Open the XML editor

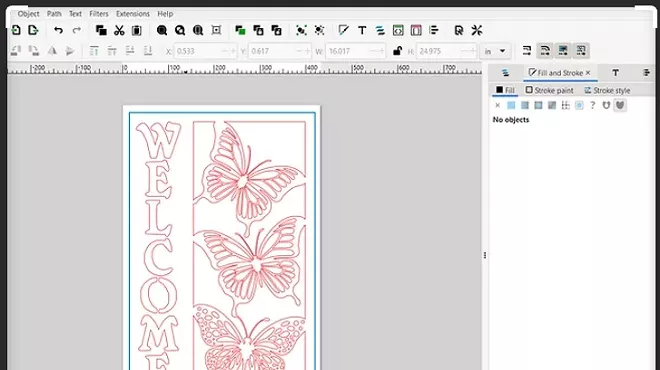(398, 30)
